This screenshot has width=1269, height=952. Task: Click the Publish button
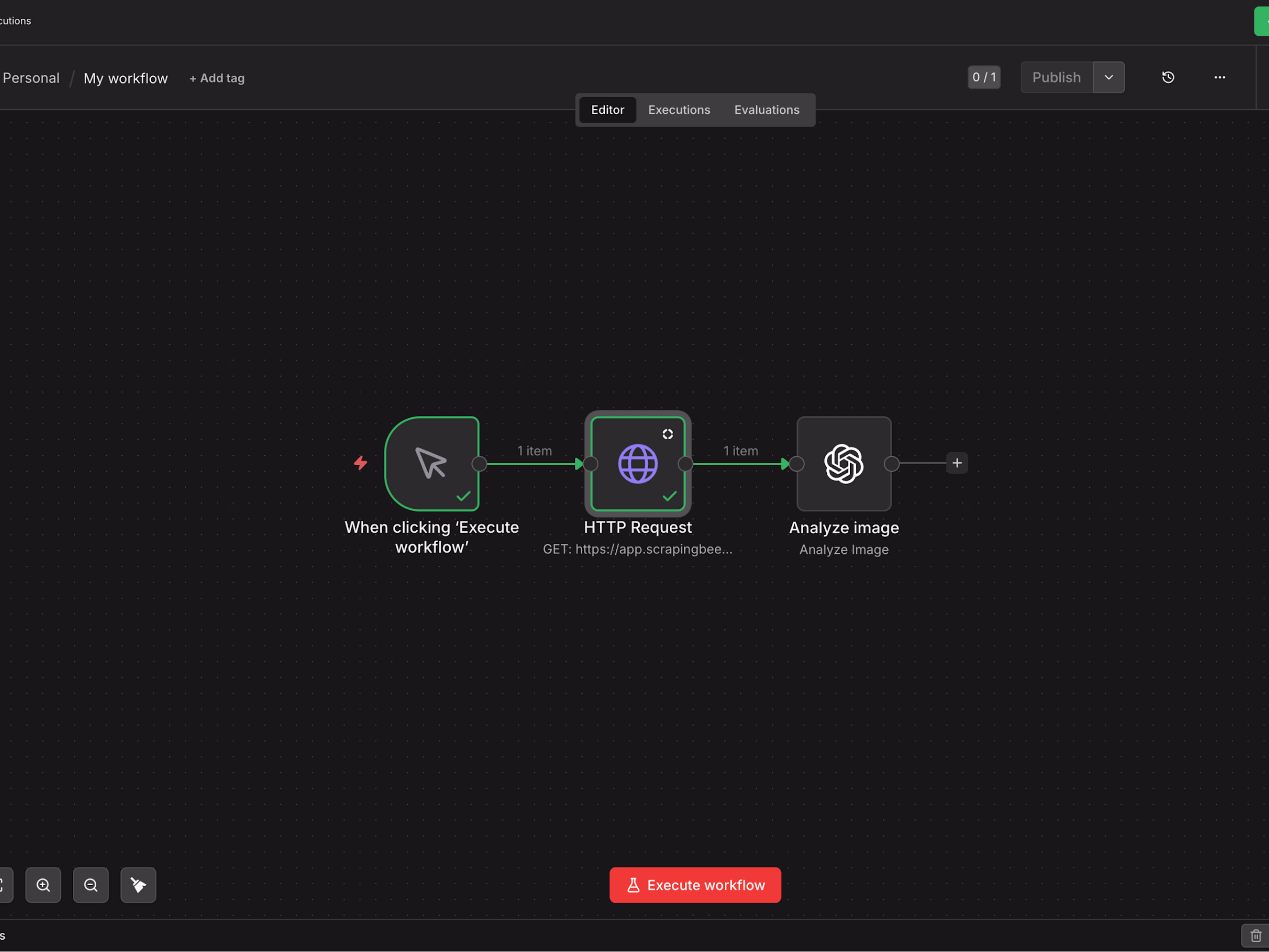pos(1056,78)
